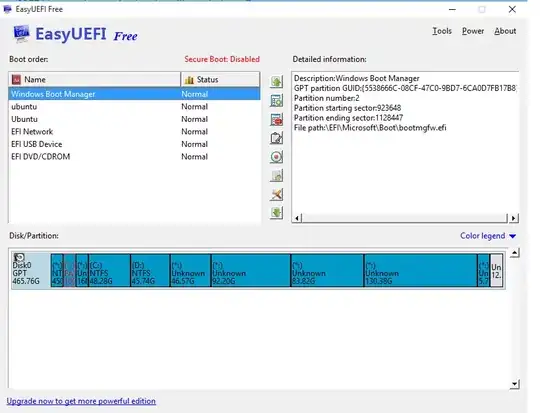Sort by the Status column header

(220, 80)
